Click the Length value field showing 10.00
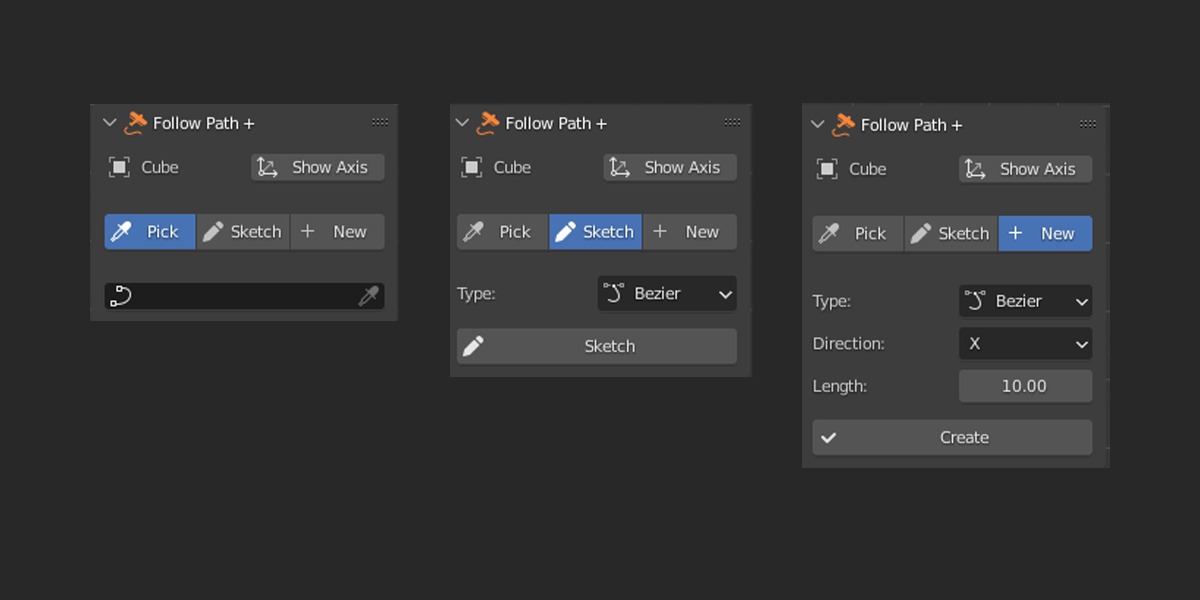This screenshot has height=600, width=1200. pyautogui.click(x=1025, y=386)
